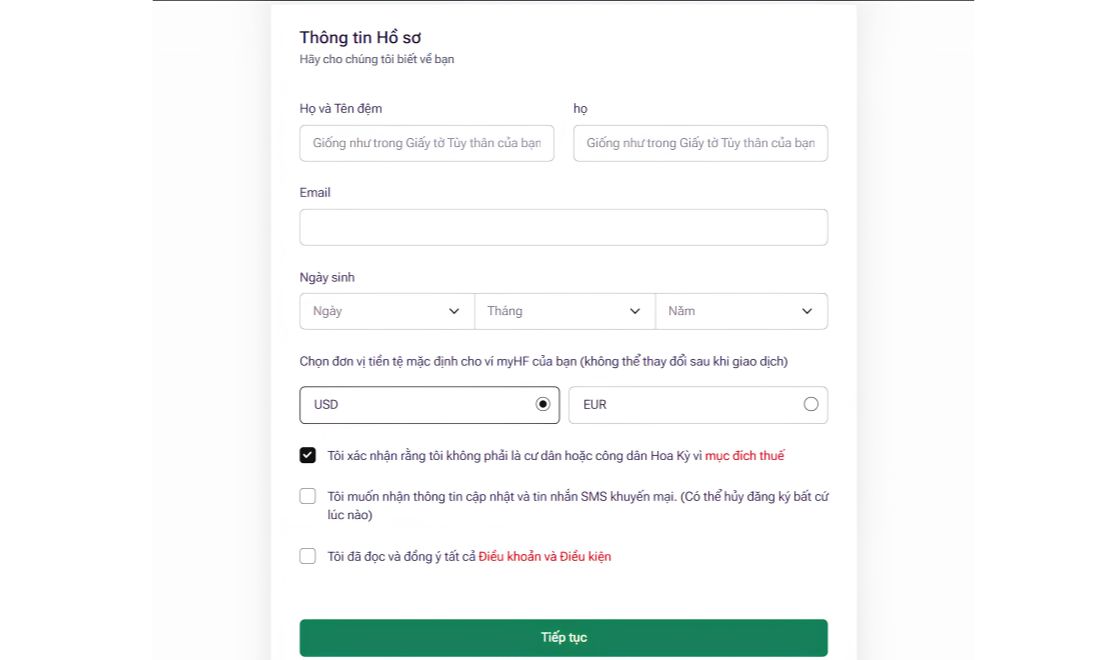Enable SMS promotional updates checkbox
This screenshot has width=1100, height=660.
pos(307,496)
